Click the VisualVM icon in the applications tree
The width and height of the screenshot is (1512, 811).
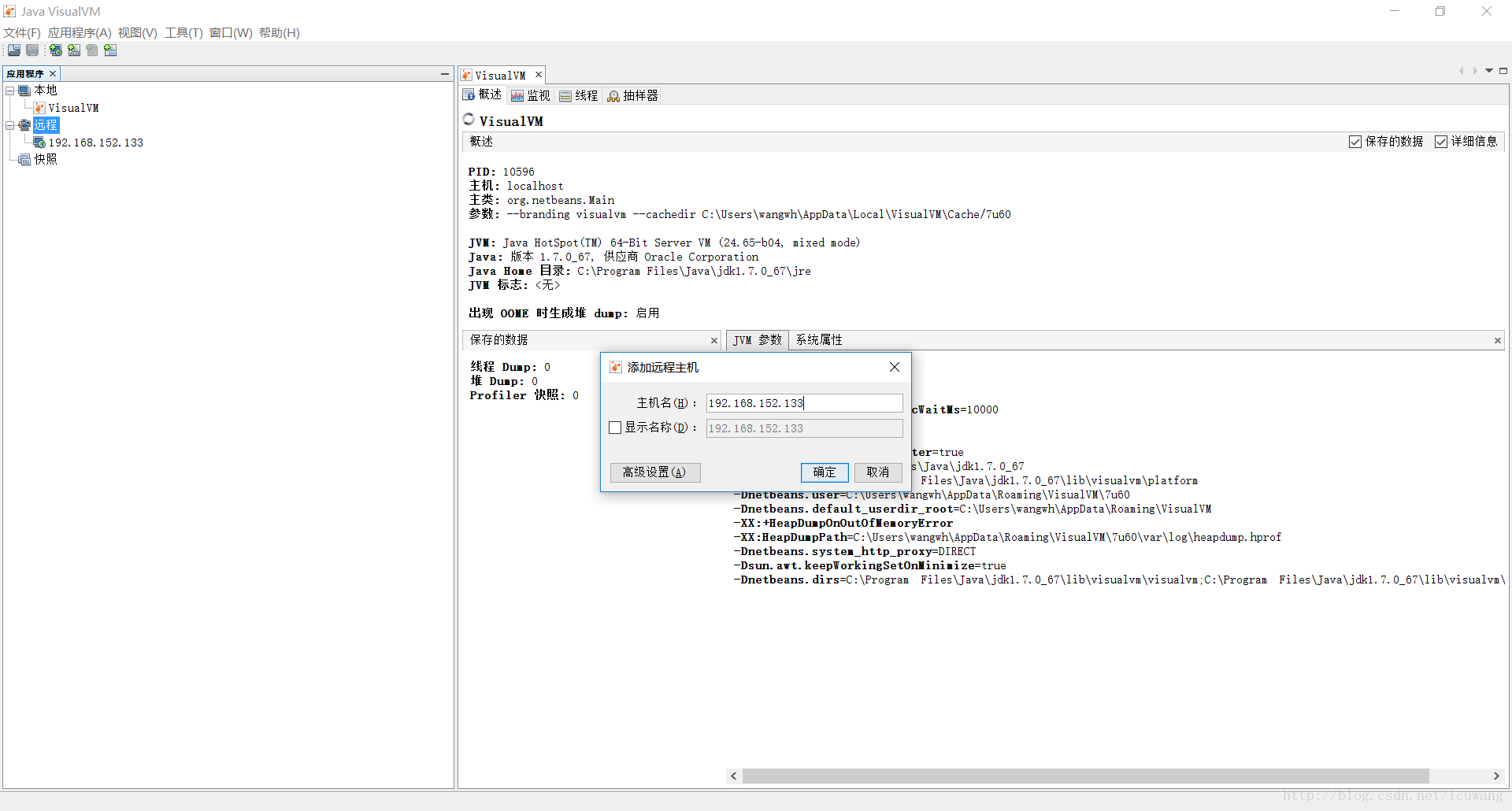(39, 108)
